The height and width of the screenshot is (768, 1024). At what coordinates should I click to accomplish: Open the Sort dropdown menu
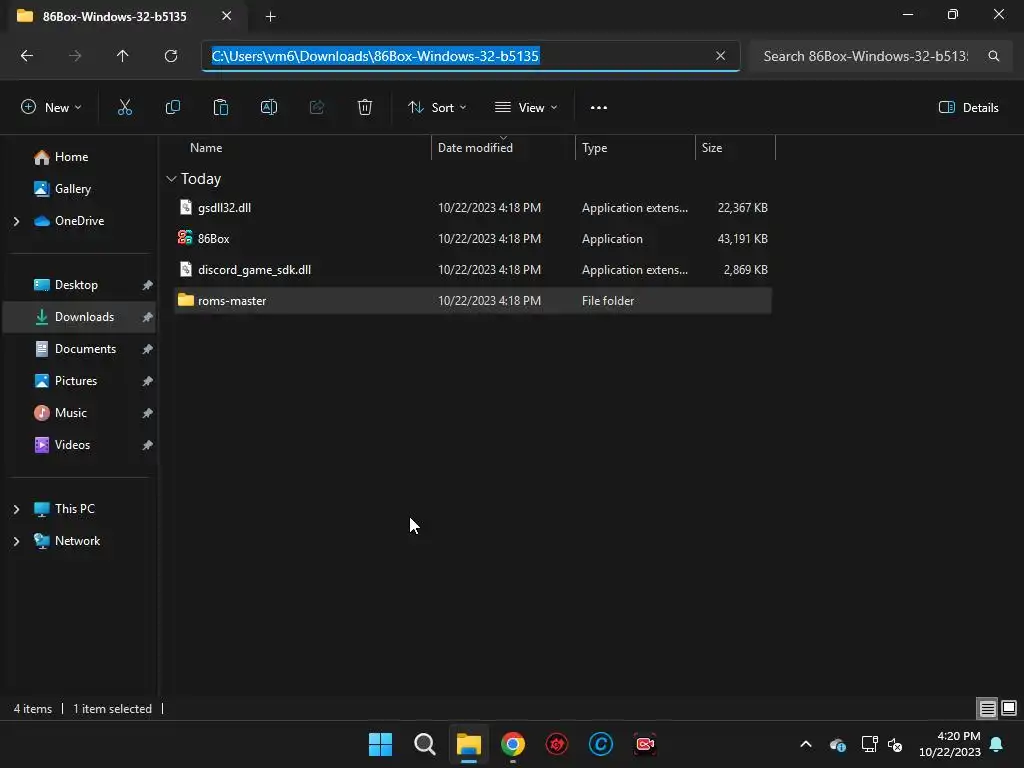[x=437, y=108]
